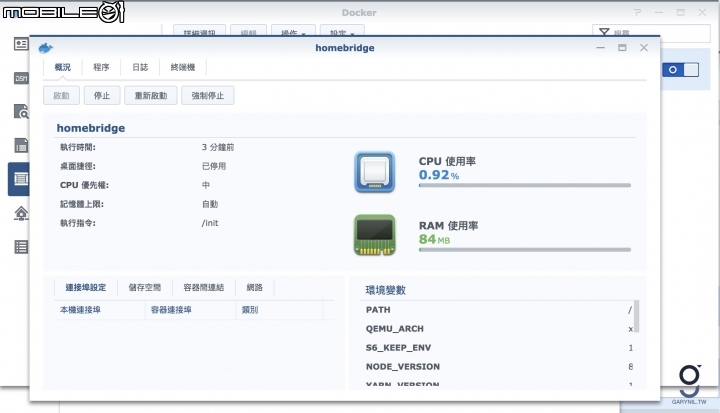The image size is (720, 413).
Task: Select the QEMU_ARCH environment variable row
Action: pos(499,329)
